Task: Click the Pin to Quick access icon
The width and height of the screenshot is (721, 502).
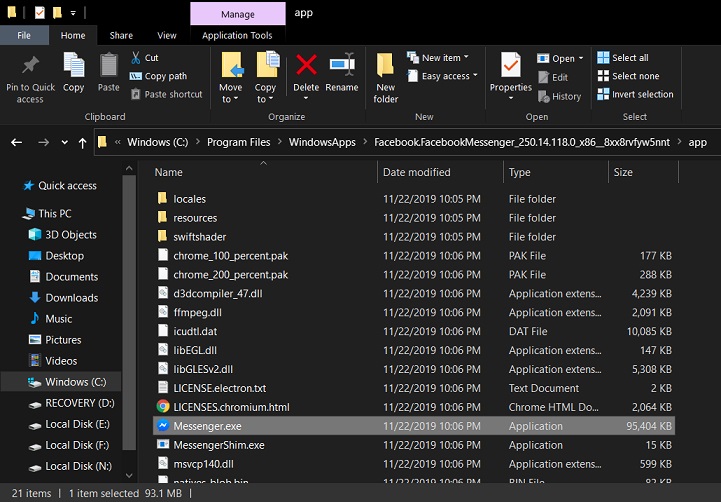Action: point(30,65)
